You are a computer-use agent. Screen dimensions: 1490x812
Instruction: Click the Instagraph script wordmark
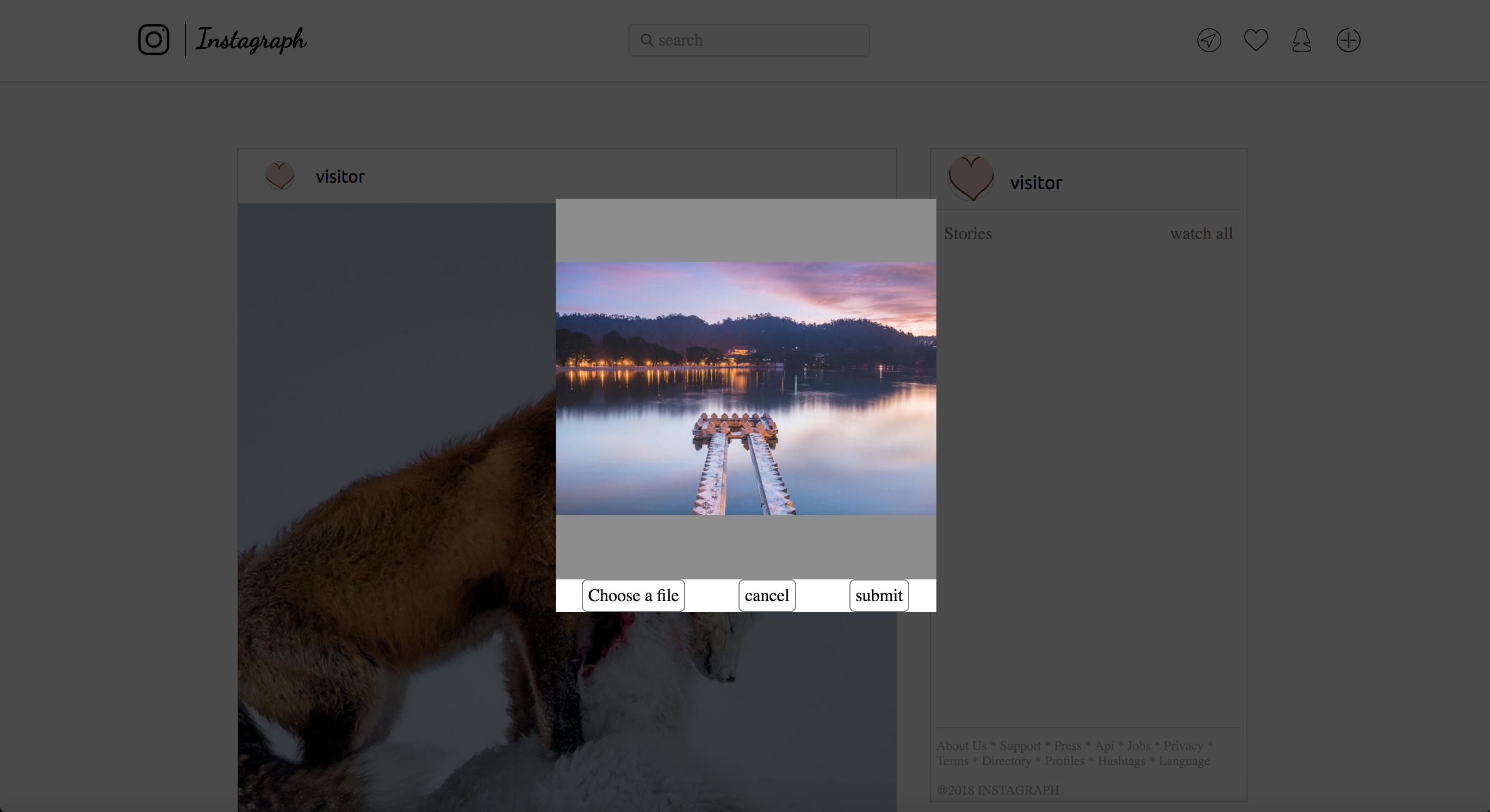tap(251, 40)
